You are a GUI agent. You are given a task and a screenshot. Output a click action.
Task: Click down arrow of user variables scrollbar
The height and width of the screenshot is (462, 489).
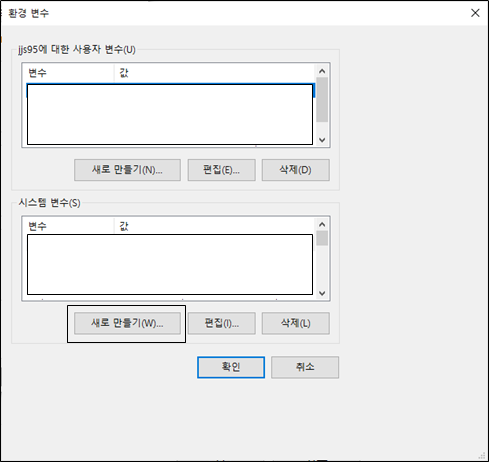(322, 140)
